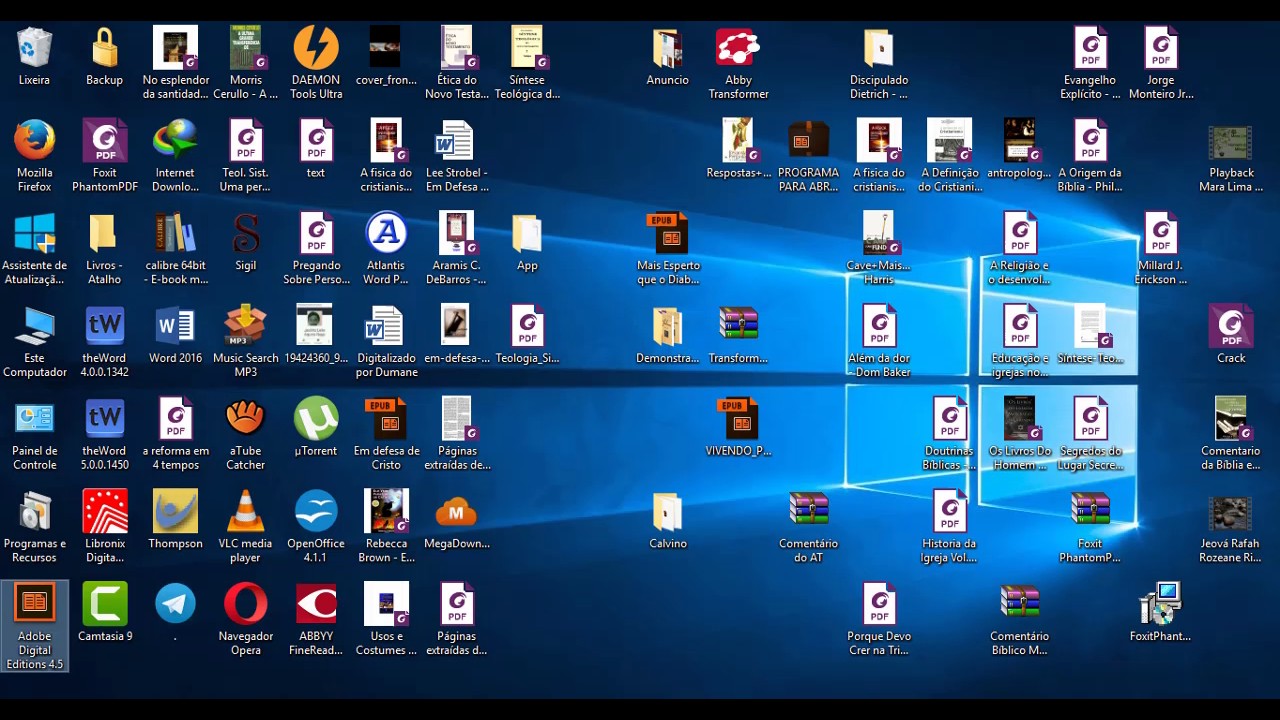Select the Telegram paper-plane icon

tap(175, 604)
